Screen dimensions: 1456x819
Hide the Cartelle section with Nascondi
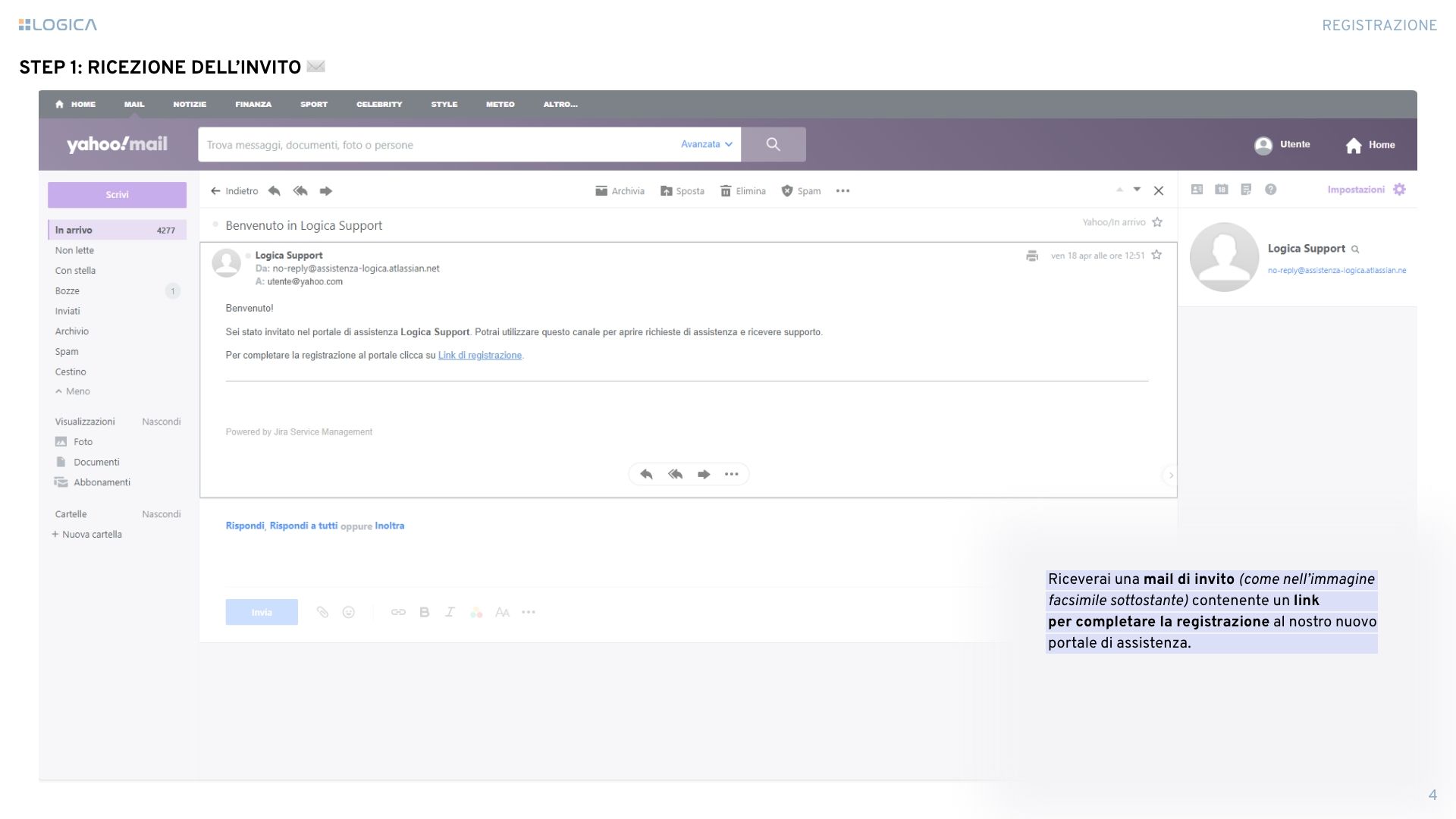[x=162, y=514]
